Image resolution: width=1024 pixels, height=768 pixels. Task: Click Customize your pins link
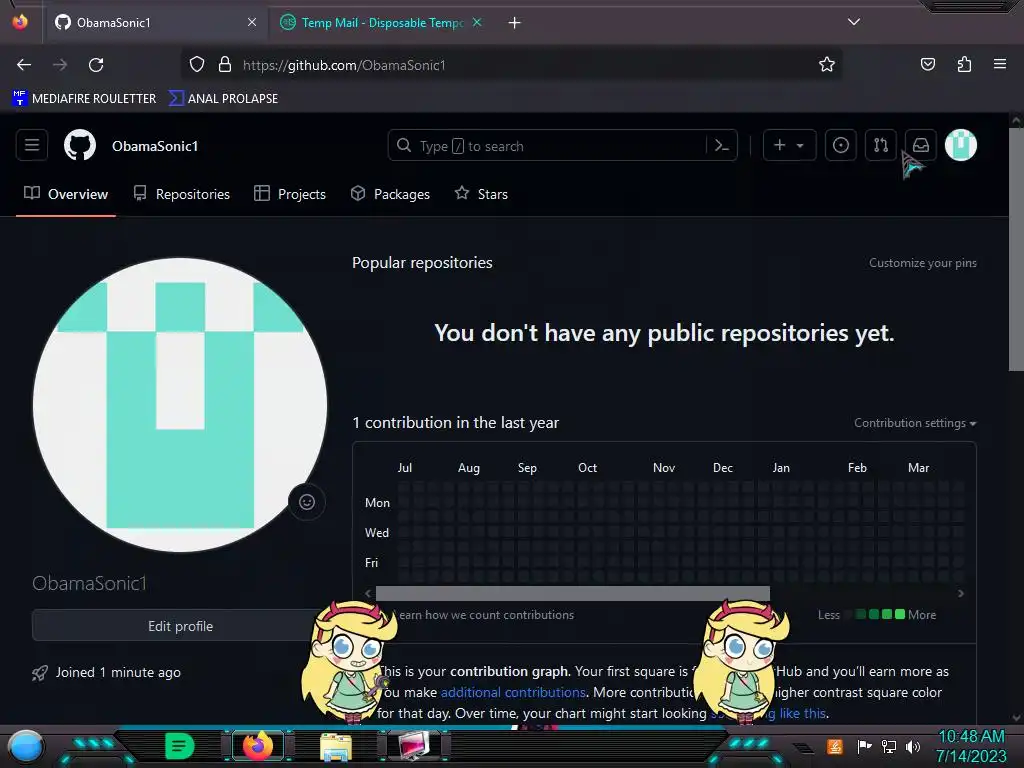coord(923,263)
